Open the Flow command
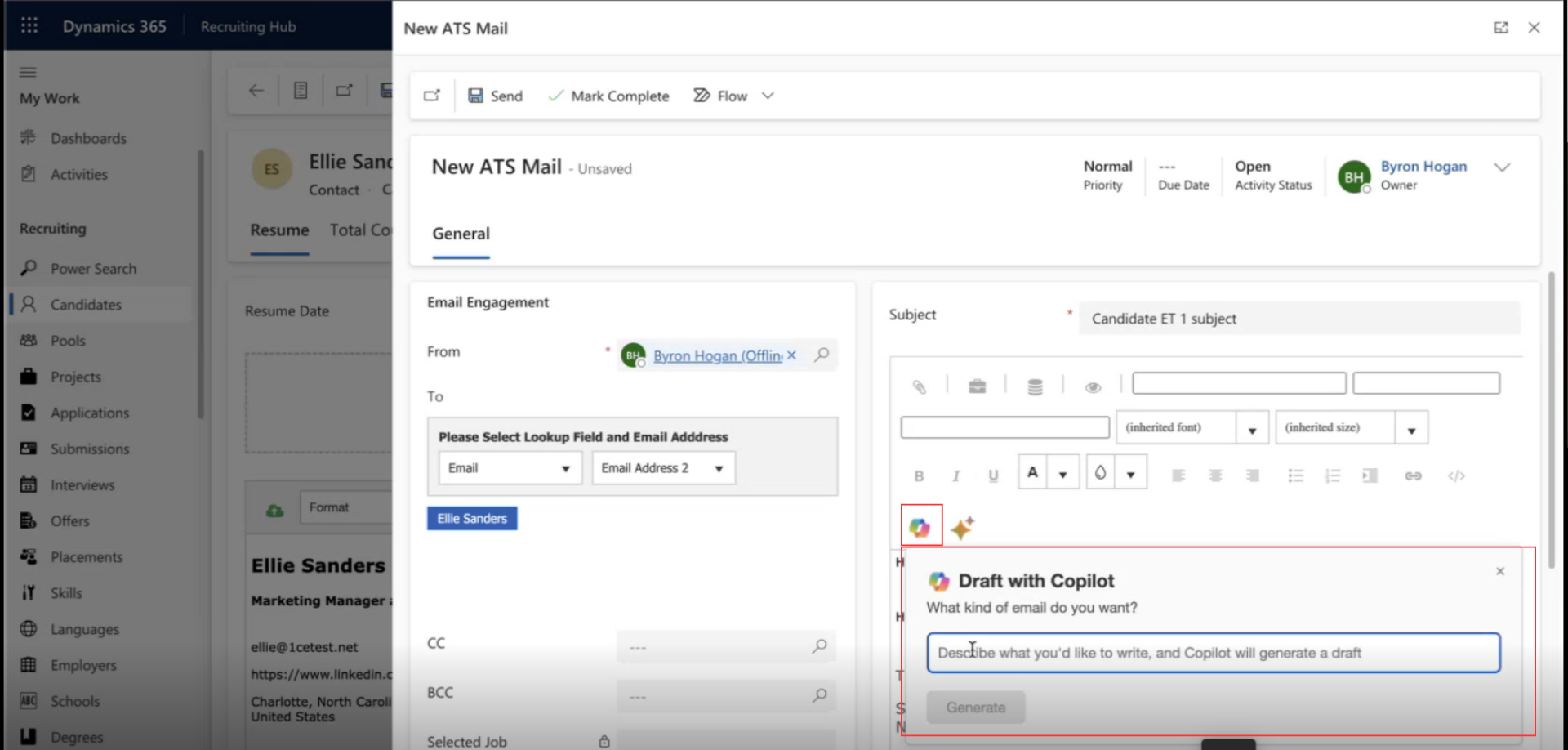Image resolution: width=1568 pixels, height=750 pixels. (720, 96)
